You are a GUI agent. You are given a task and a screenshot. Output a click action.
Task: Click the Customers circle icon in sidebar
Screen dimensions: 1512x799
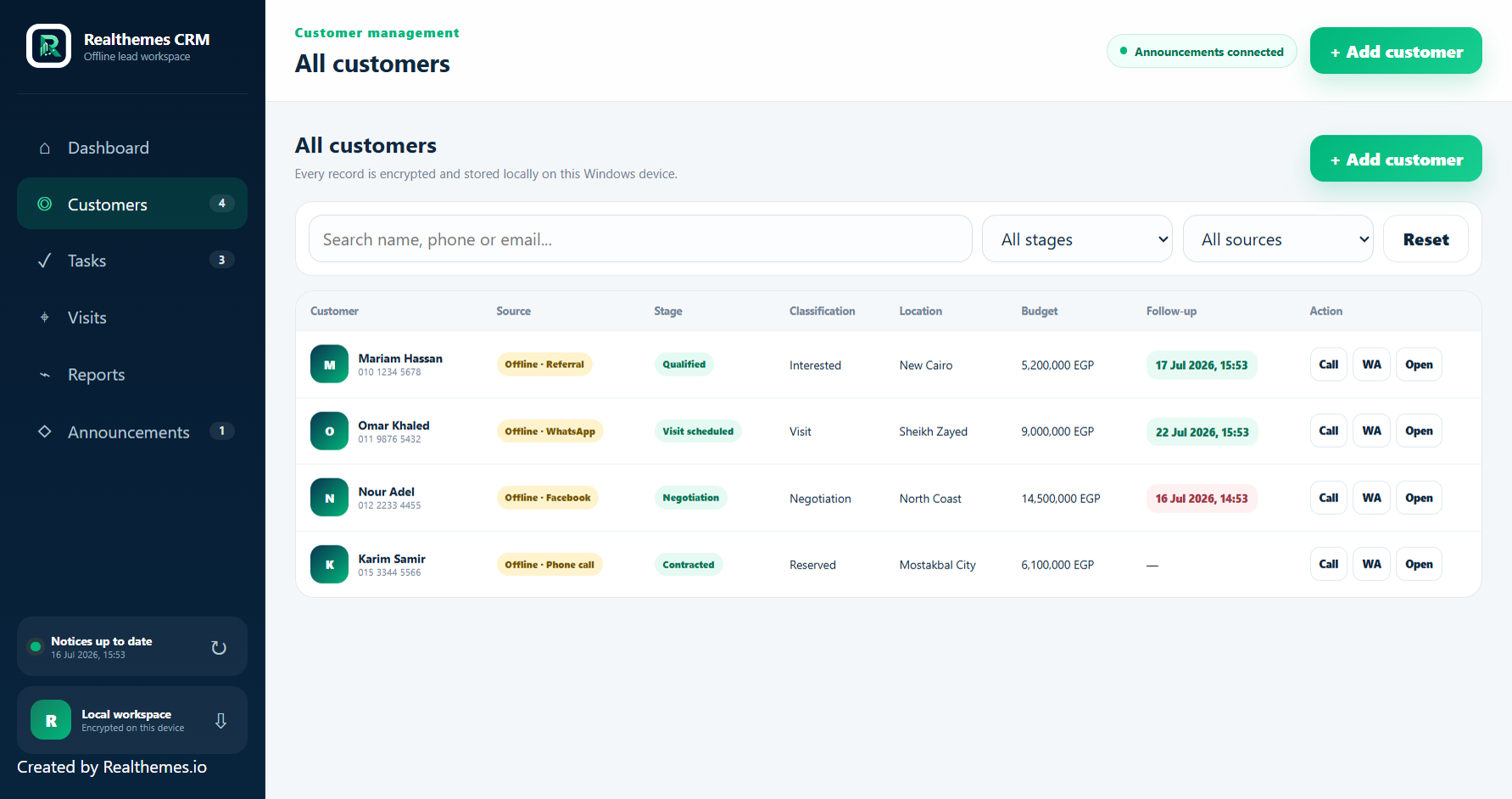point(45,204)
